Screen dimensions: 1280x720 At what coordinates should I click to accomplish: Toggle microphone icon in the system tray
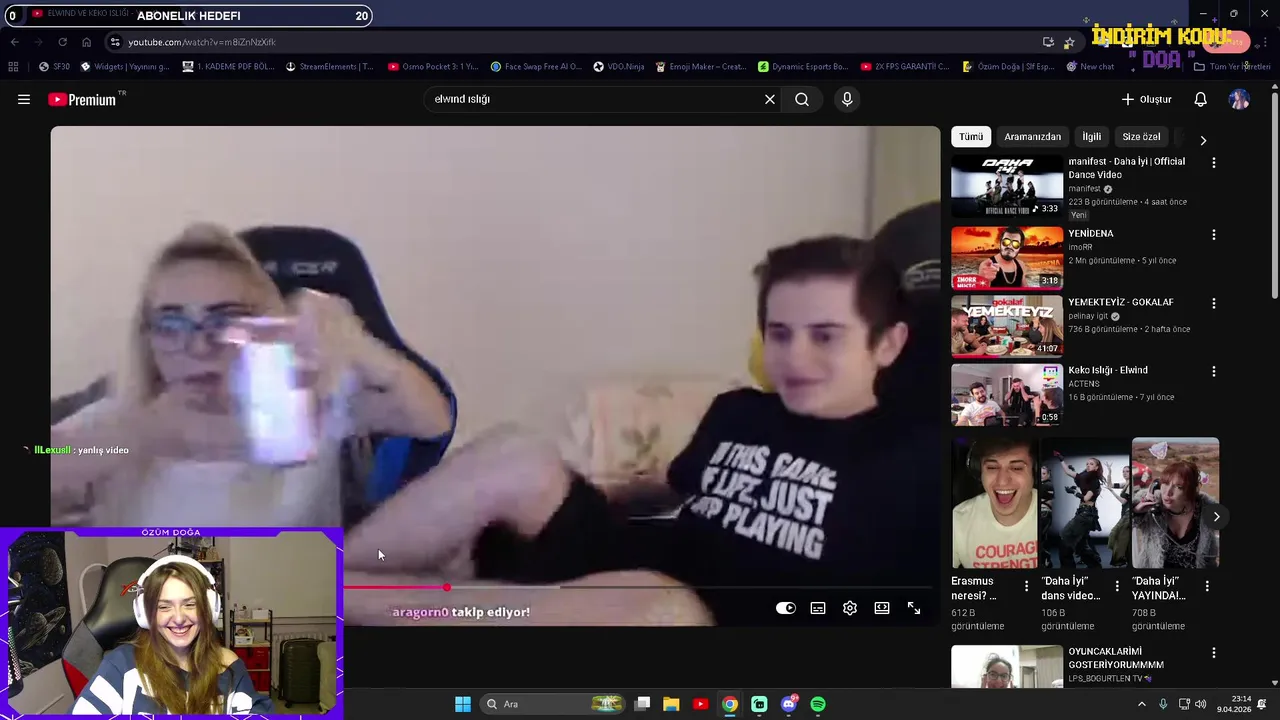1162,704
